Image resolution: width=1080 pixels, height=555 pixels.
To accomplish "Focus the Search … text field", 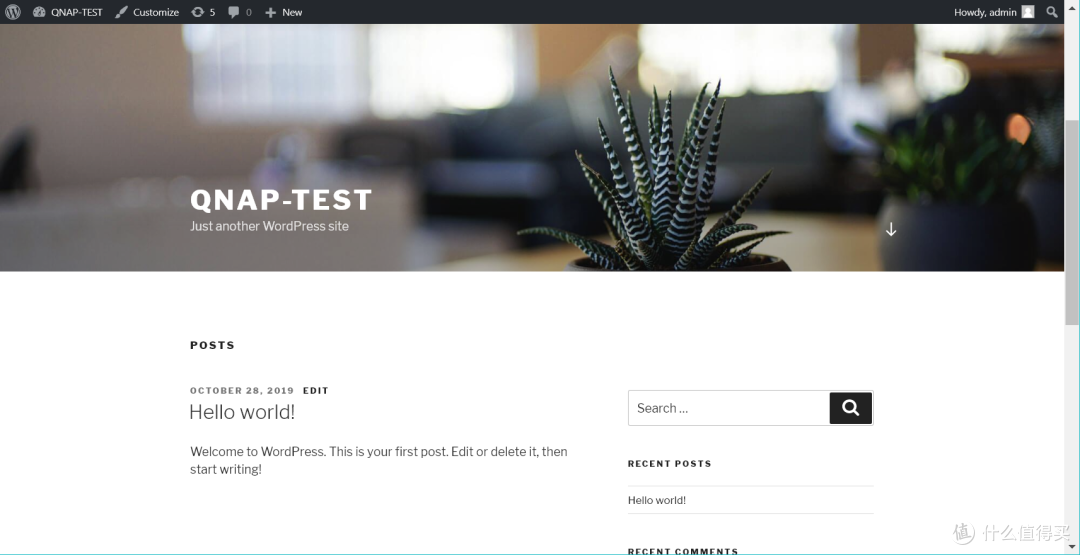I will 728,408.
